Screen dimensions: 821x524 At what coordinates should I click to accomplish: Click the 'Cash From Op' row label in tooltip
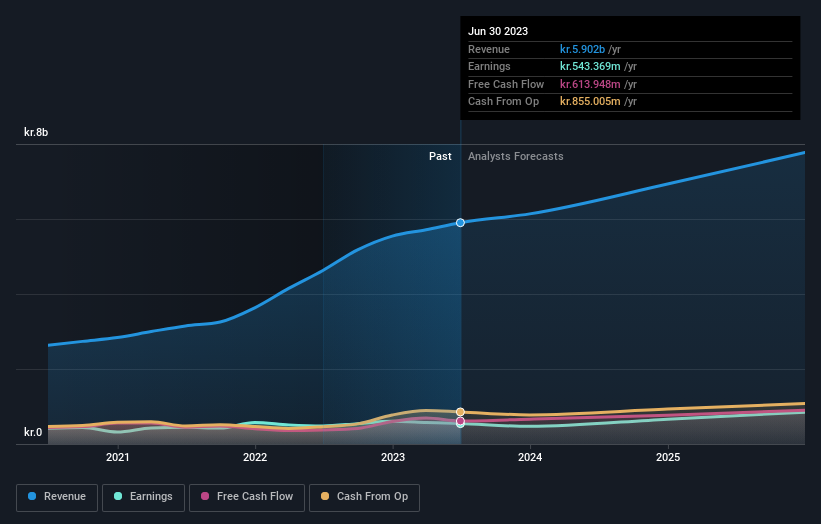(503, 102)
